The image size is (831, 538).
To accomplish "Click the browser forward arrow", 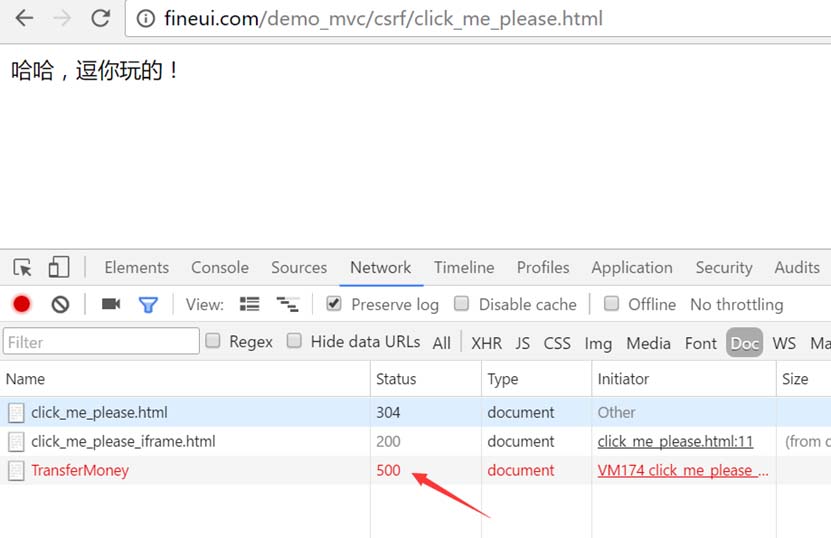I will tap(62, 18).
